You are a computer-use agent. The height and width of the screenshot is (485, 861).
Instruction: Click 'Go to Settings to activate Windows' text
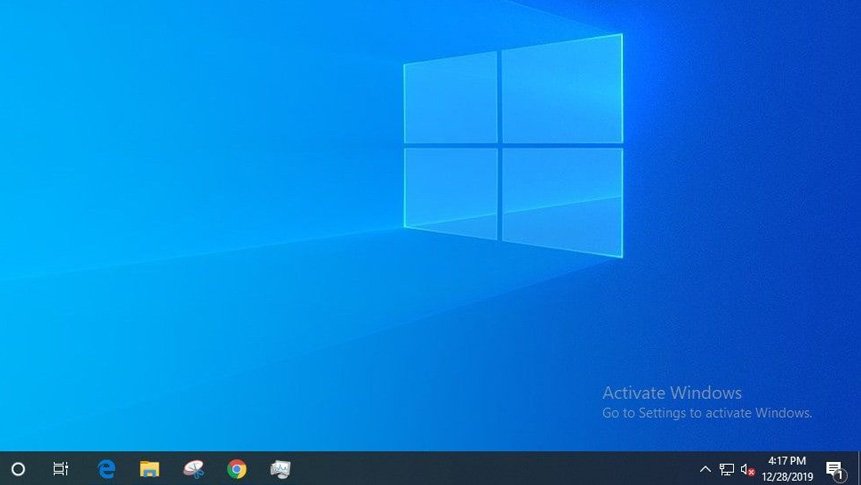click(x=706, y=412)
